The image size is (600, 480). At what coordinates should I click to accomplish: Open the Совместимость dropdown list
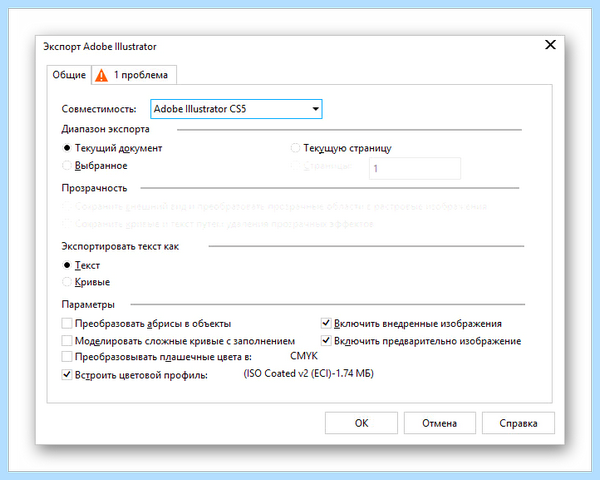point(236,109)
